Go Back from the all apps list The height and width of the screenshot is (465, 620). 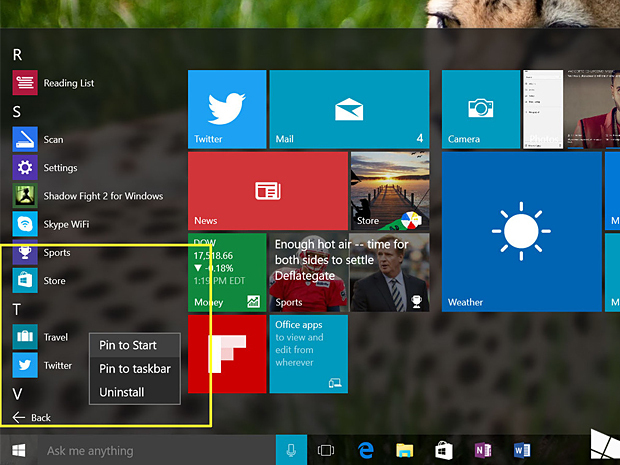point(32,417)
